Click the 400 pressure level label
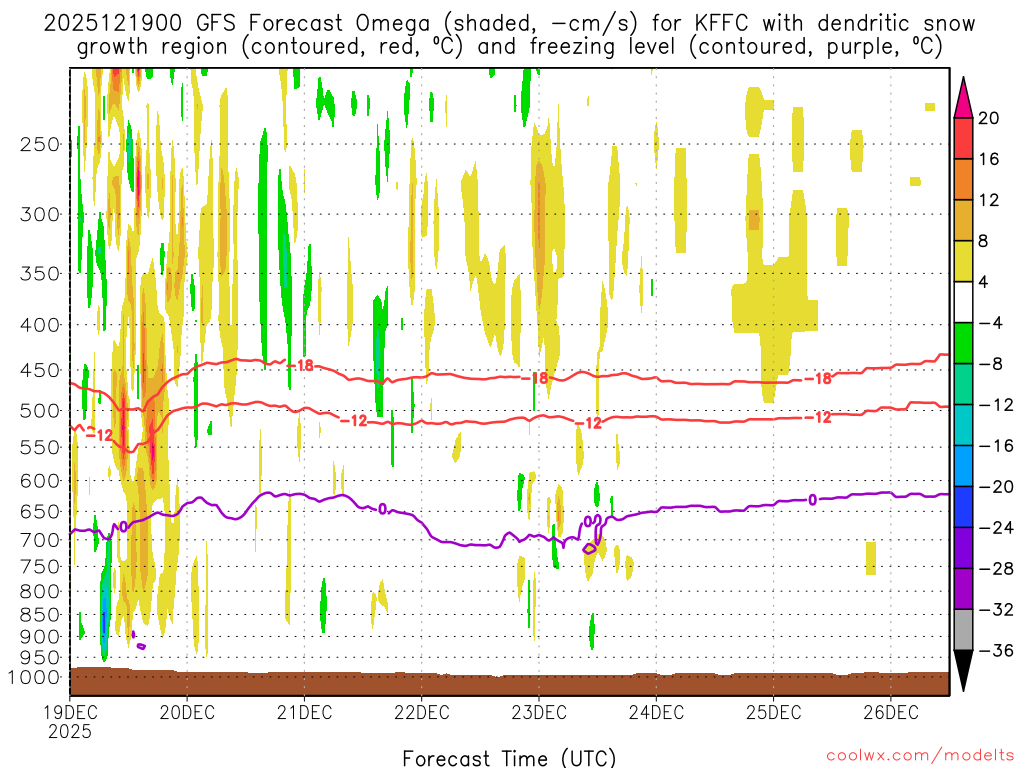The height and width of the screenshot is (768, 1024). [x=40, y=325]
